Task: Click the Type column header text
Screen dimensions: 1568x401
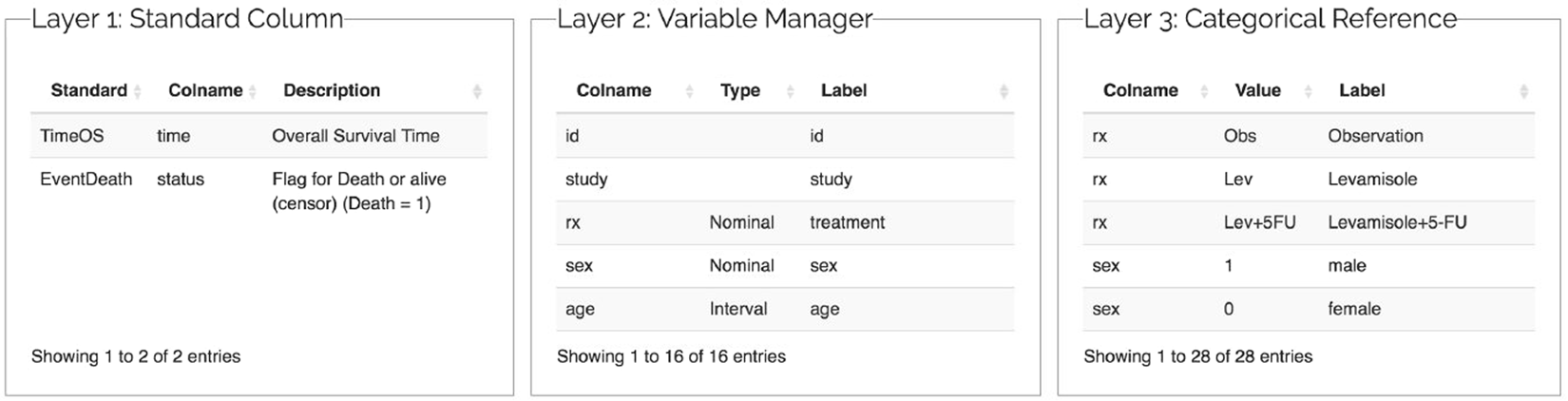Action: (739, 90)
